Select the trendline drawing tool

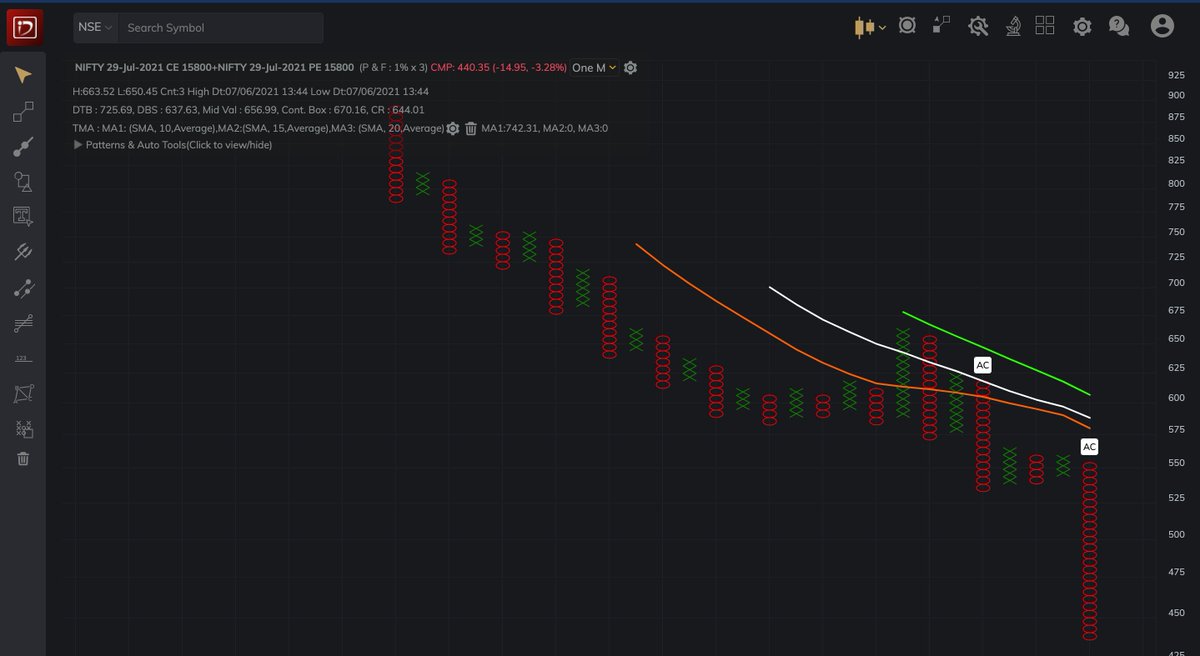23,146
